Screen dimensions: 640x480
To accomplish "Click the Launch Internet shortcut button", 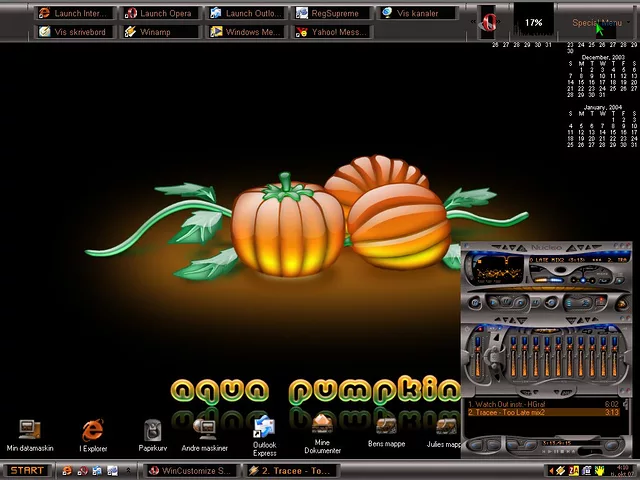I will pyautogui.click(x=74, y=14).
